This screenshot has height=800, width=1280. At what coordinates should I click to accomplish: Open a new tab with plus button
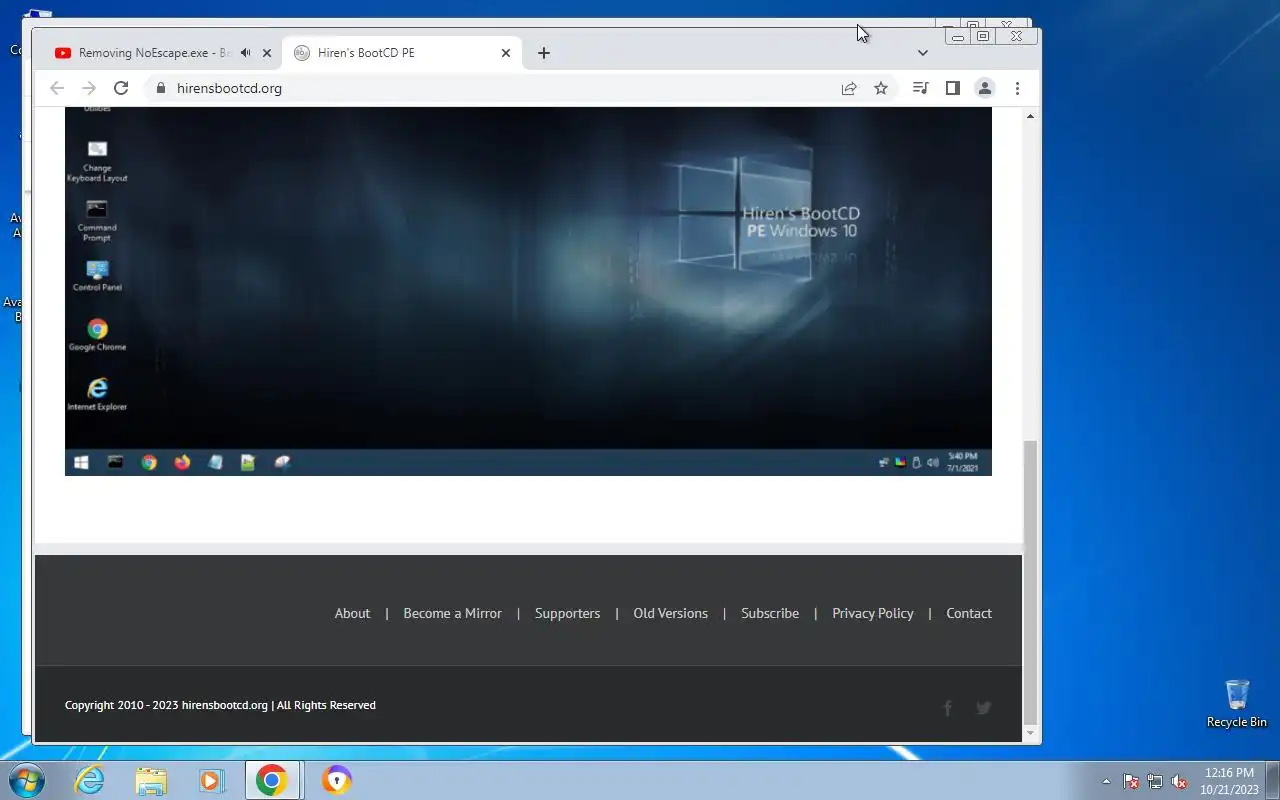[x=544, y=53]
